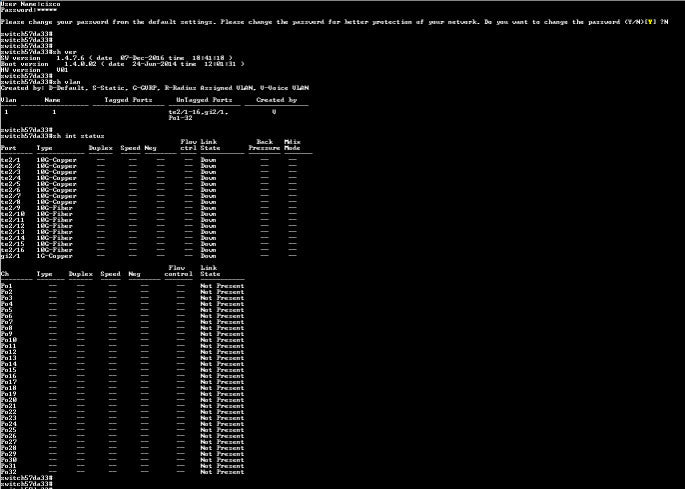
Task: Click the te2/12 port name
Action: point(13,226)
